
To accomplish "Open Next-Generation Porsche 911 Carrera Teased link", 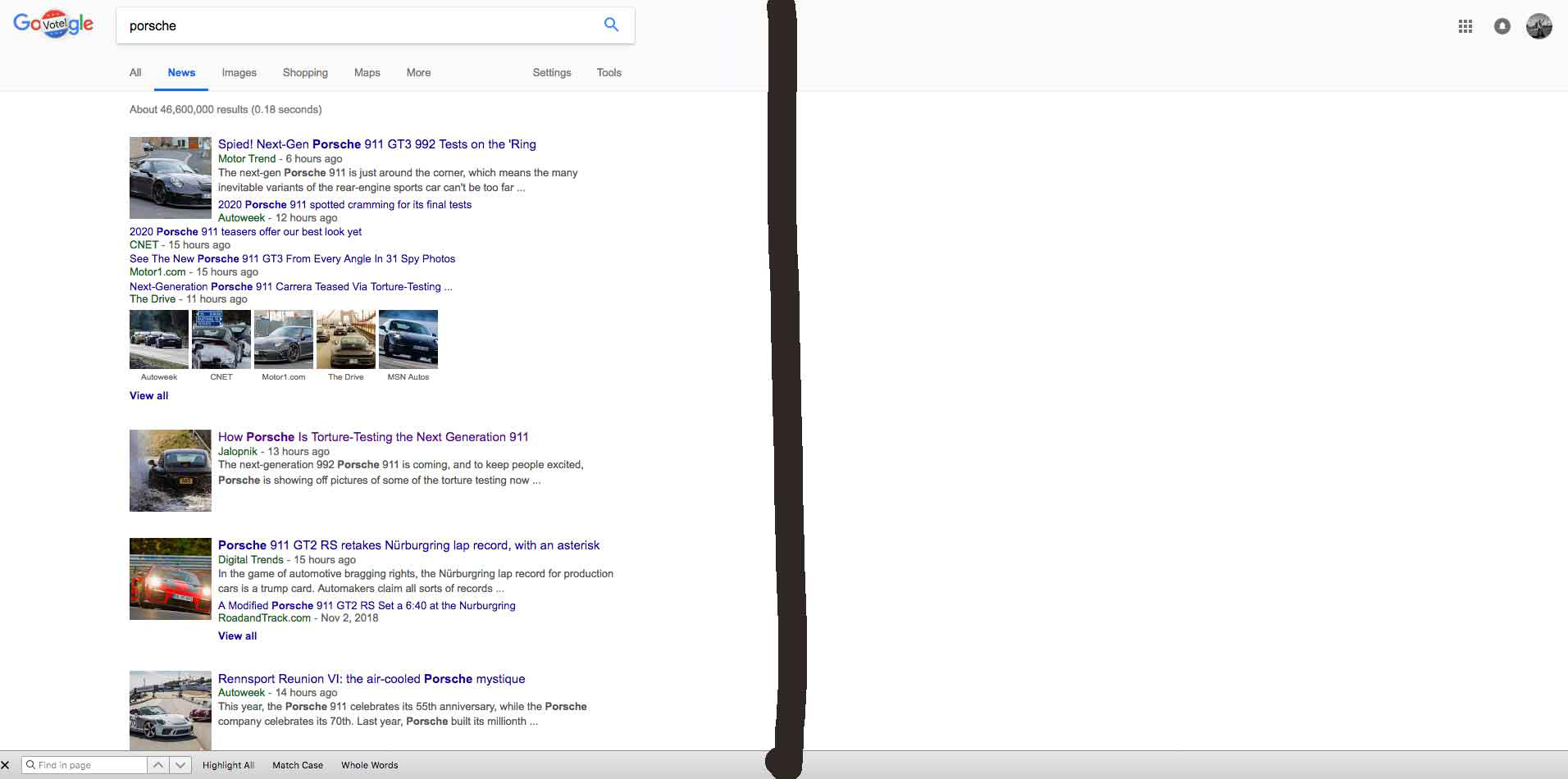I will click(291, 287).
